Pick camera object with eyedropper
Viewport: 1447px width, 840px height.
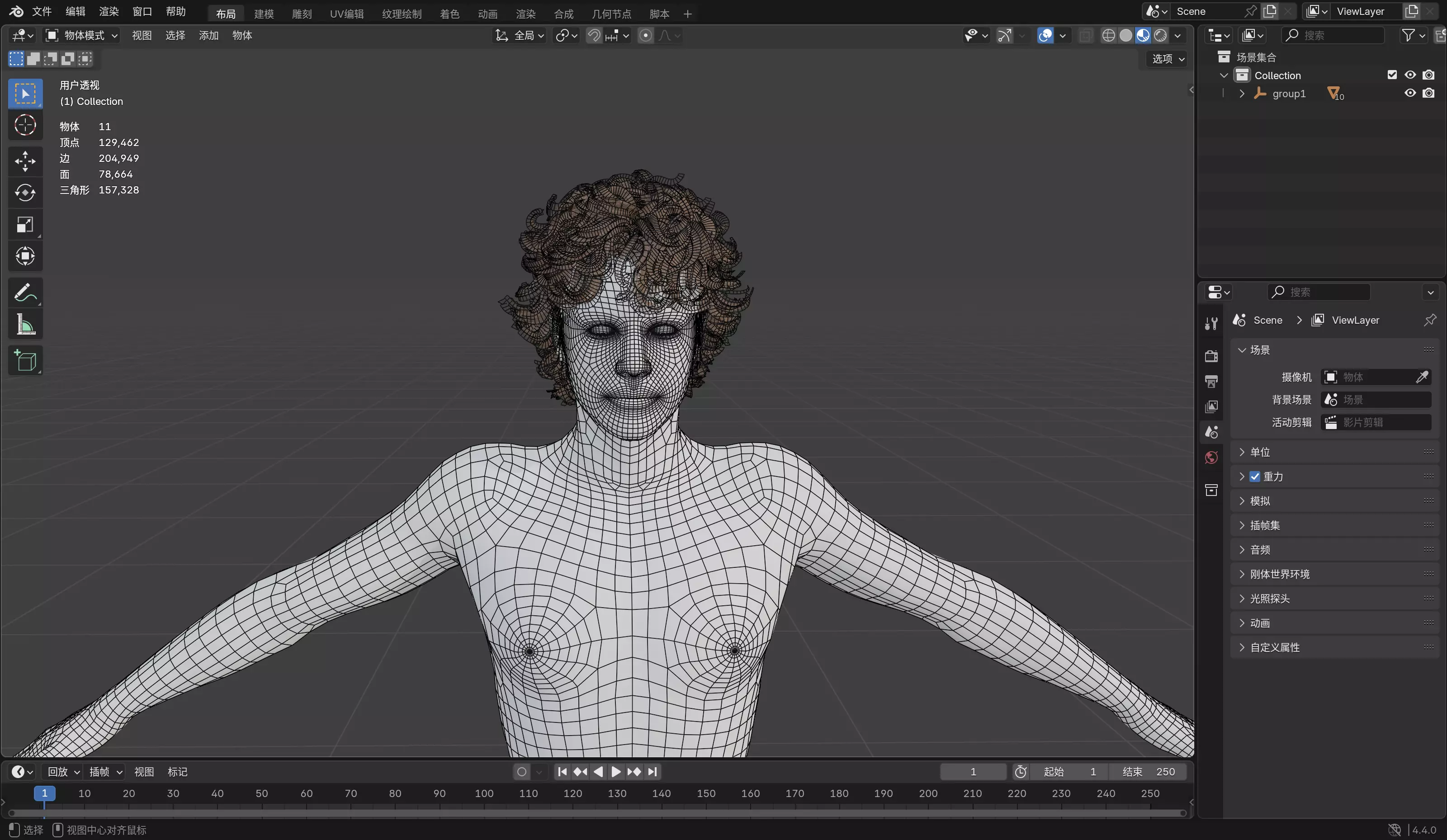(x=1422, y=377)
